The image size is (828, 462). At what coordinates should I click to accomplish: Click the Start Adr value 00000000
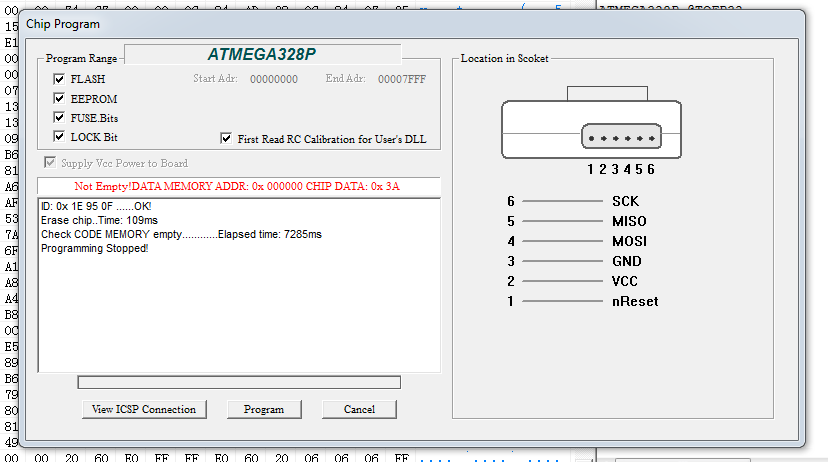point(273,79)
